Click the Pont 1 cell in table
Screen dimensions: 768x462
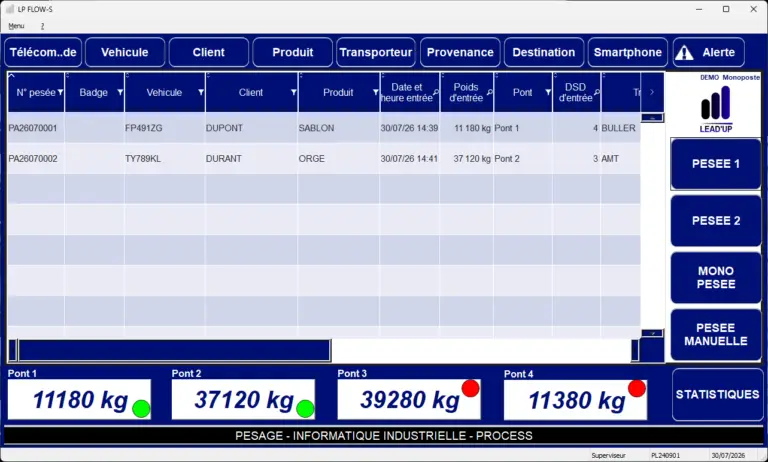[523, 128]
